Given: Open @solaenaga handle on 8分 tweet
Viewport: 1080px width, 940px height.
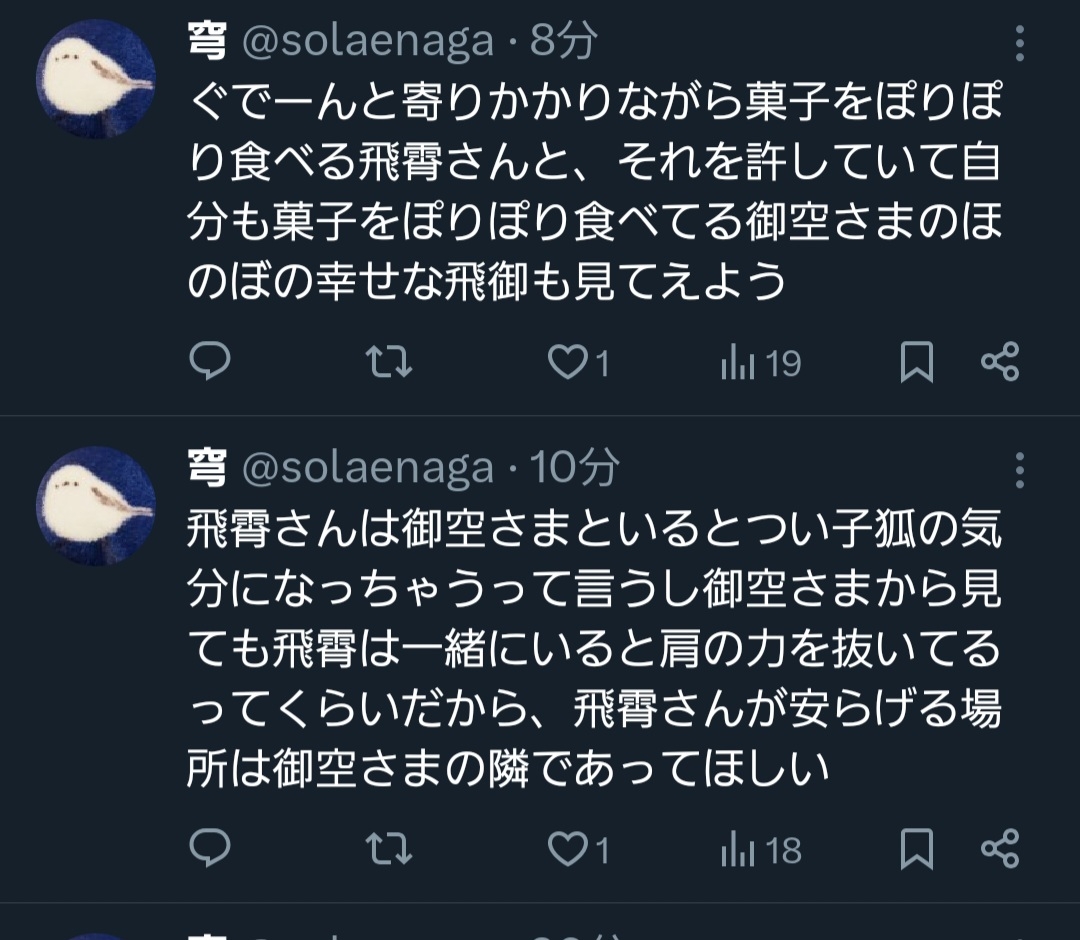Looking at the screenshot, I should (368, 41).
